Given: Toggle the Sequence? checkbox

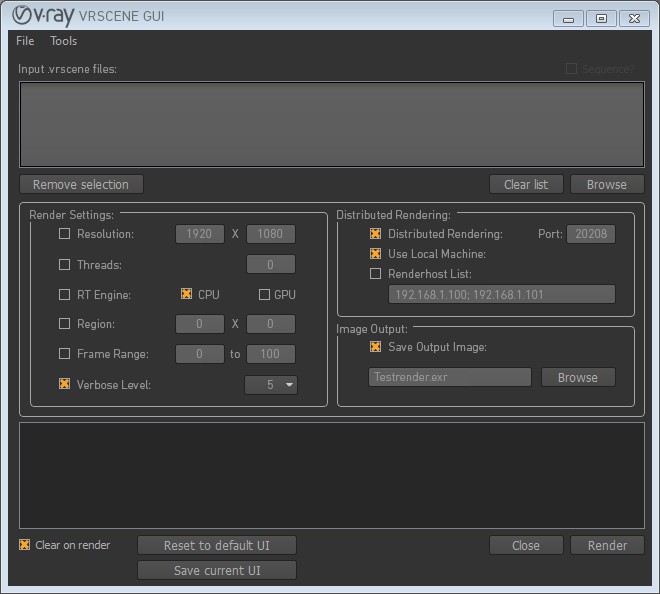Looking at the screenshot, I should click(571, 69).
